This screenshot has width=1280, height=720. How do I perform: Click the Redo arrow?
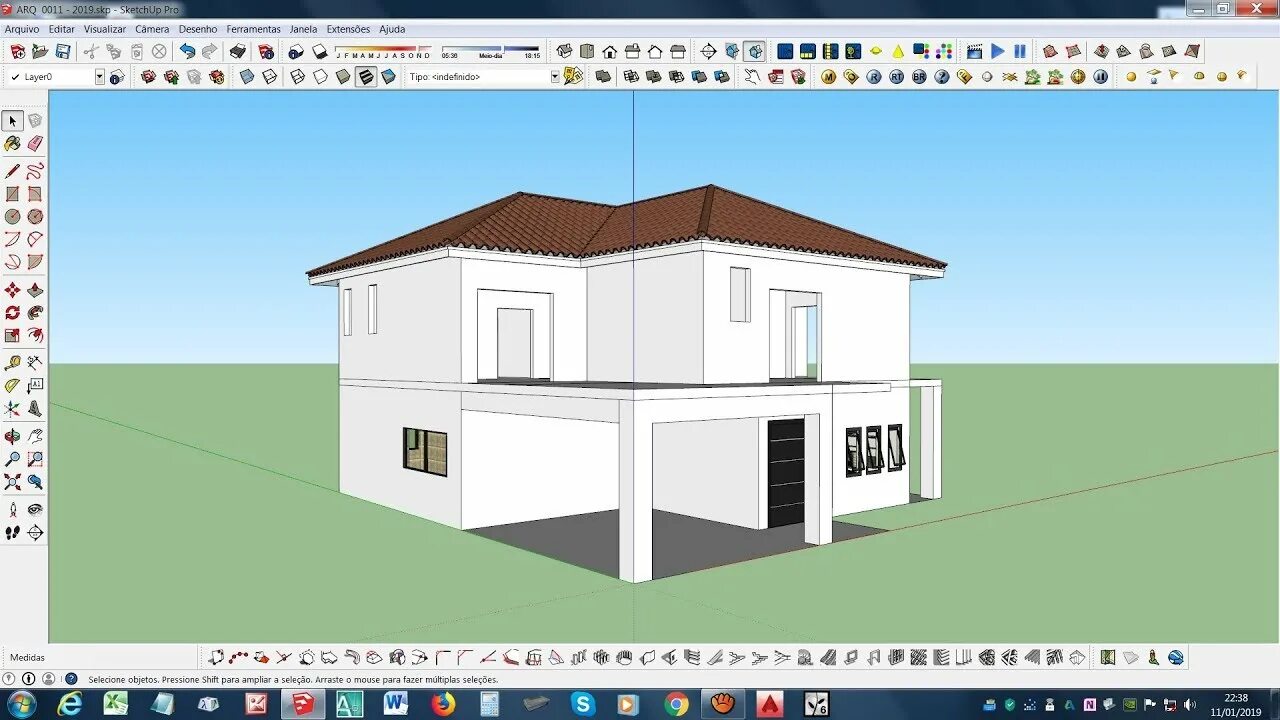(209, 51)
